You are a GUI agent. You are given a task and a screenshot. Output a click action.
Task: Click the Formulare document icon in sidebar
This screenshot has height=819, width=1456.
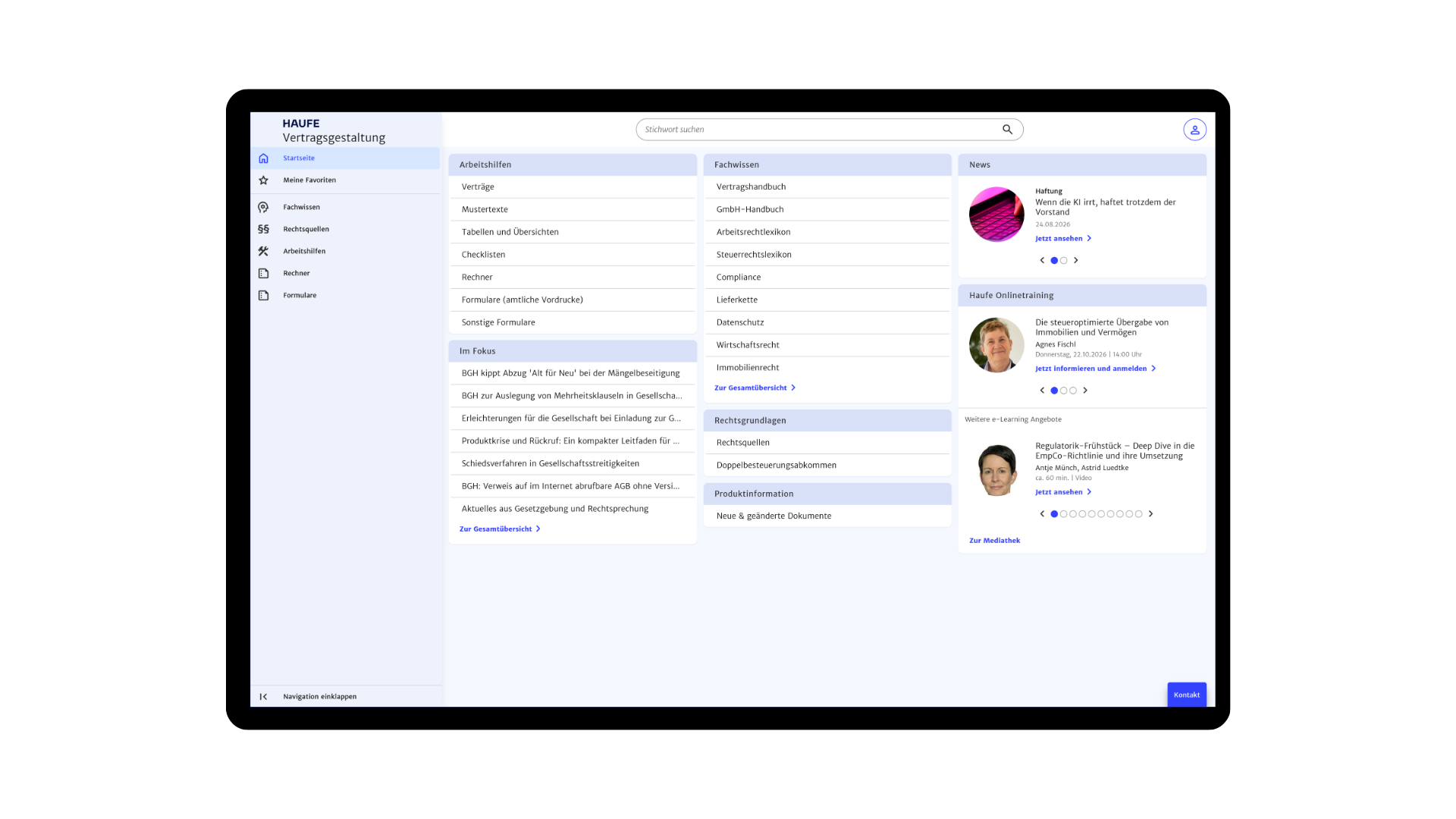[263, 295]
